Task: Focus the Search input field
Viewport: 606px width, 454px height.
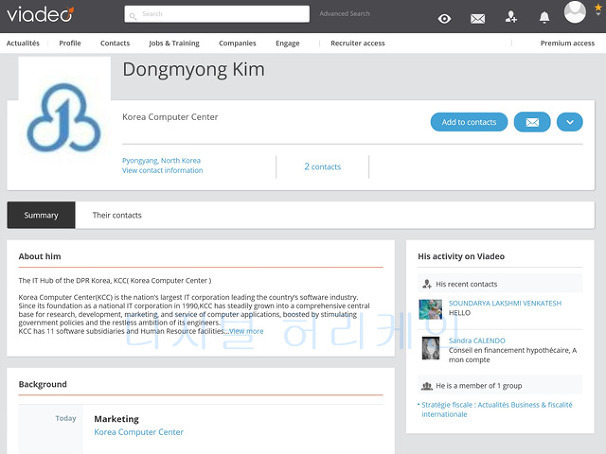Action: click(x=217, y=14)
